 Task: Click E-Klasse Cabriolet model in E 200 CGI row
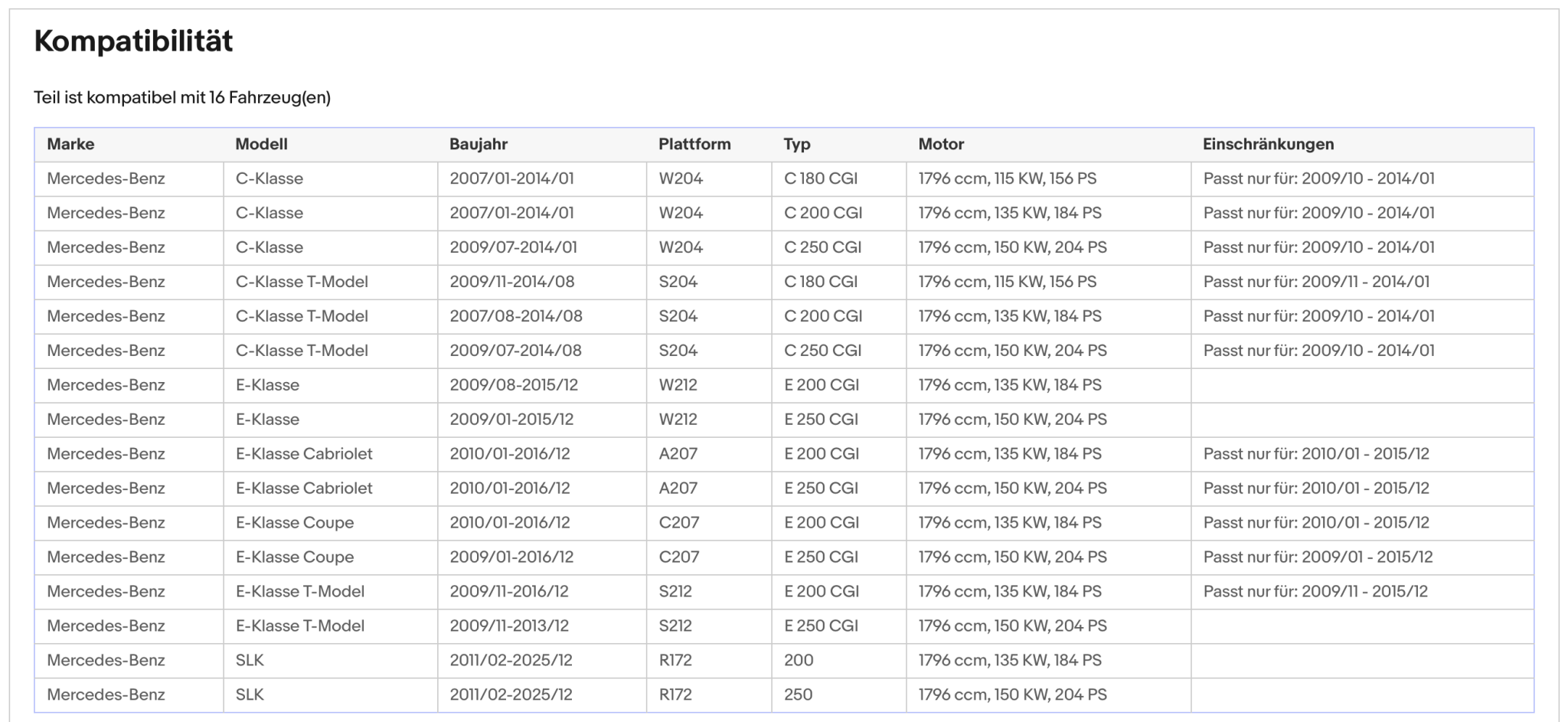[304, 454]
